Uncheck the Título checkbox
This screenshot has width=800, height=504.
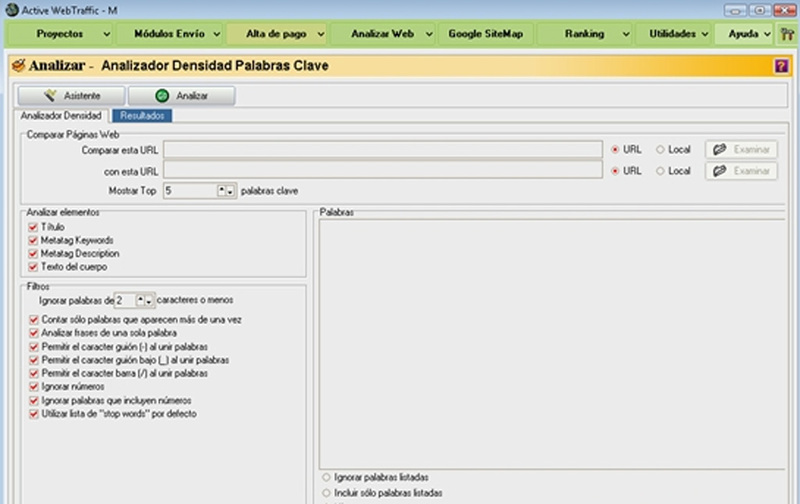click(35, 228)
